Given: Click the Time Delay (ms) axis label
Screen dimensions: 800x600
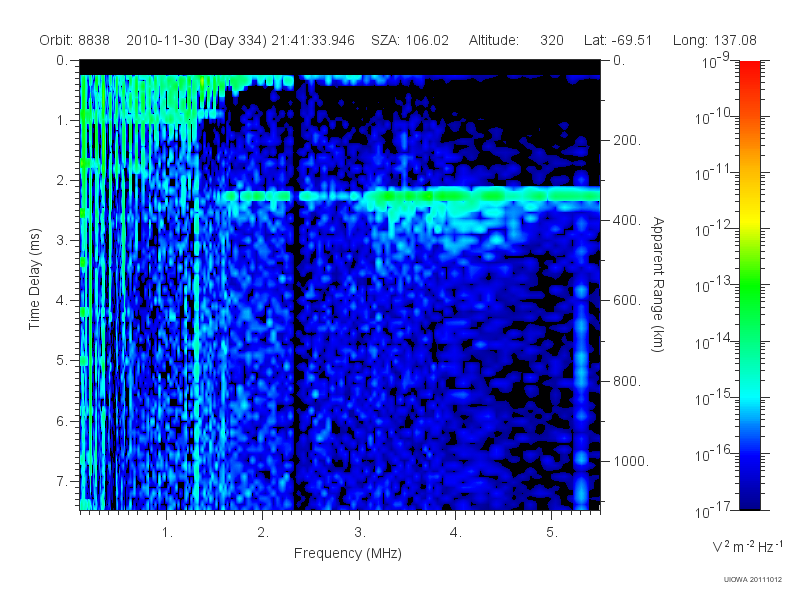Looking at the screenshot, I should tap(34, 279).
